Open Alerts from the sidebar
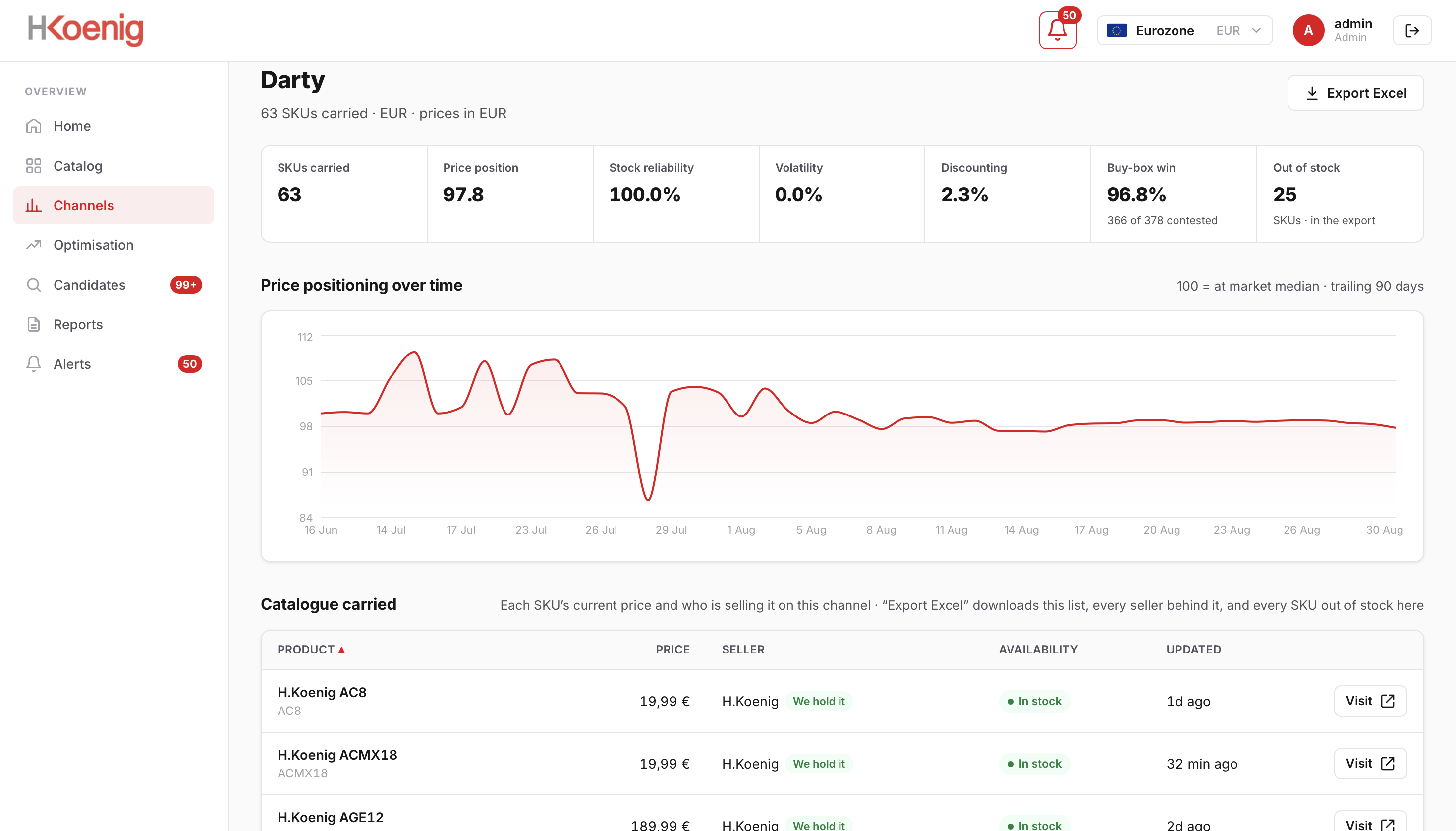Viewport: 1456px width, 831px height. tap(113, 364)
